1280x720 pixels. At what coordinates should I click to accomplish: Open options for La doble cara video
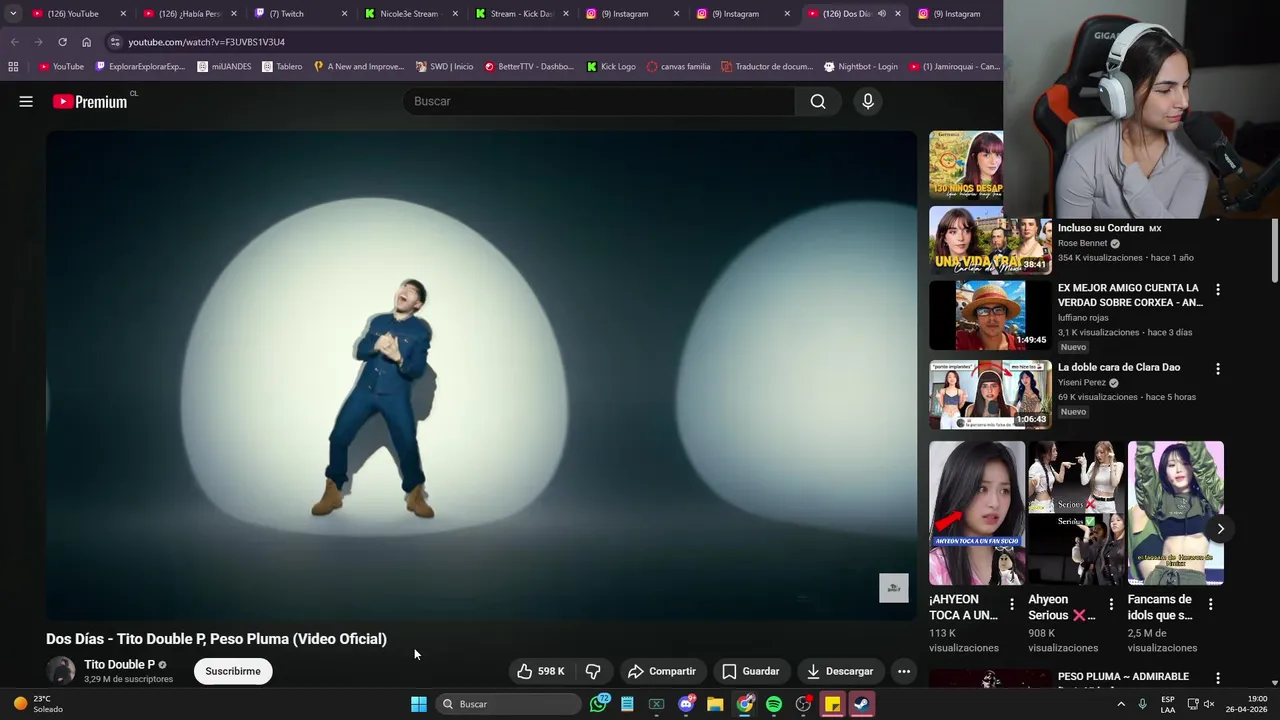coord(1217,369)
